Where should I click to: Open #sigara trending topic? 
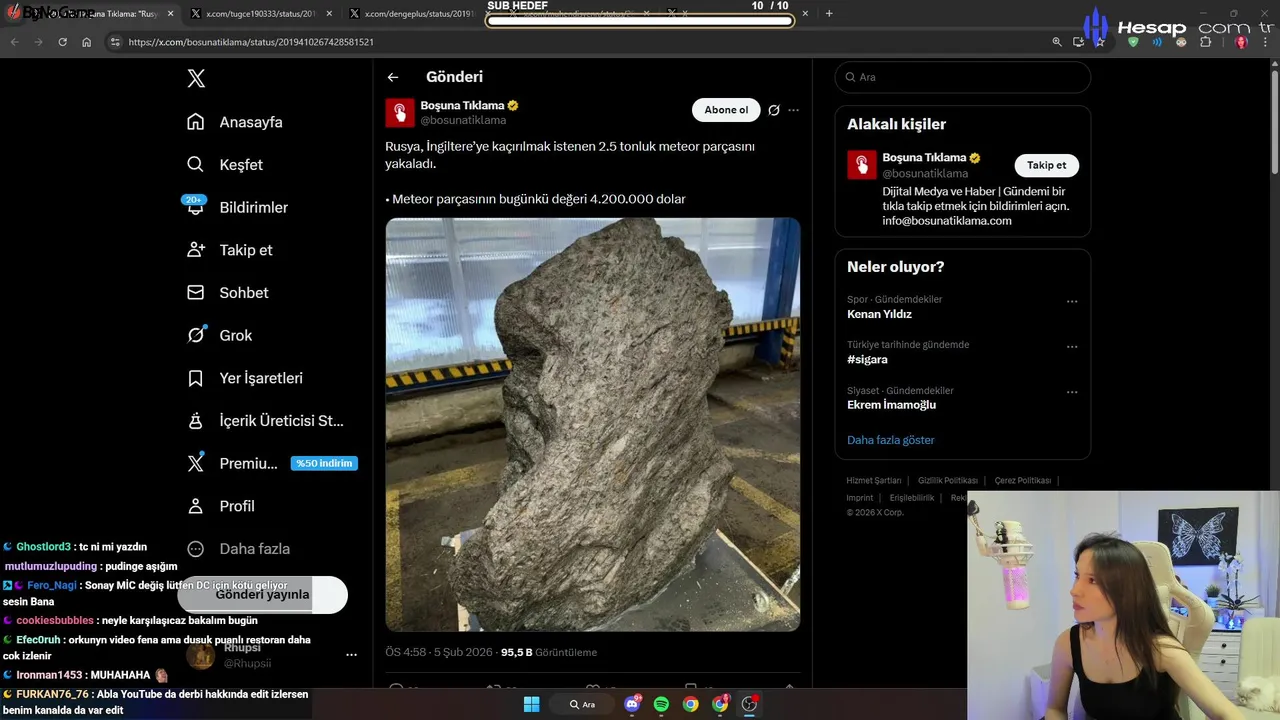point(867,359)
